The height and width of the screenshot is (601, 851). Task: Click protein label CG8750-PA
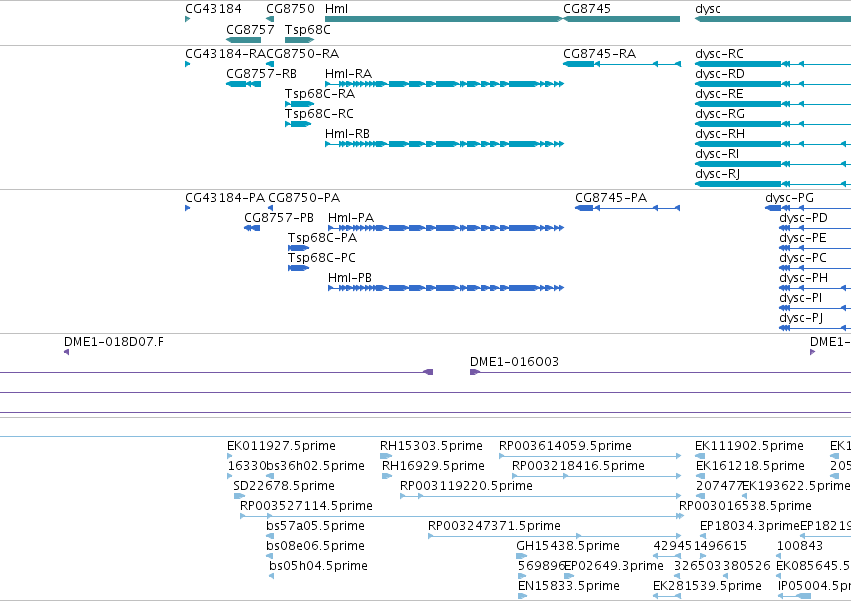304,198
